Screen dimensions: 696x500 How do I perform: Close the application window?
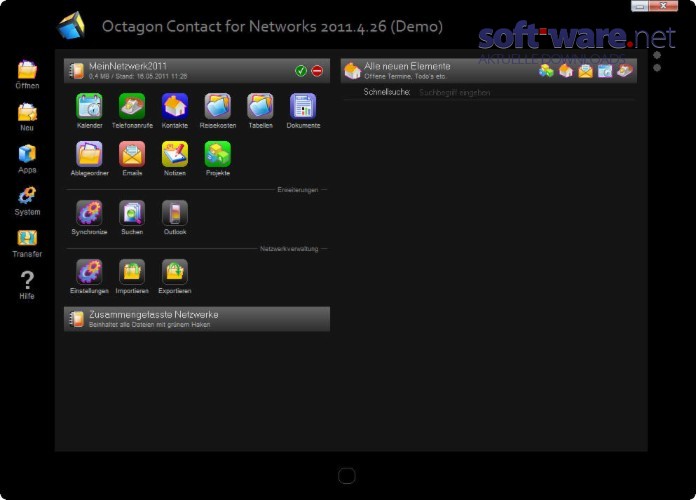click(x=663, y=6)
